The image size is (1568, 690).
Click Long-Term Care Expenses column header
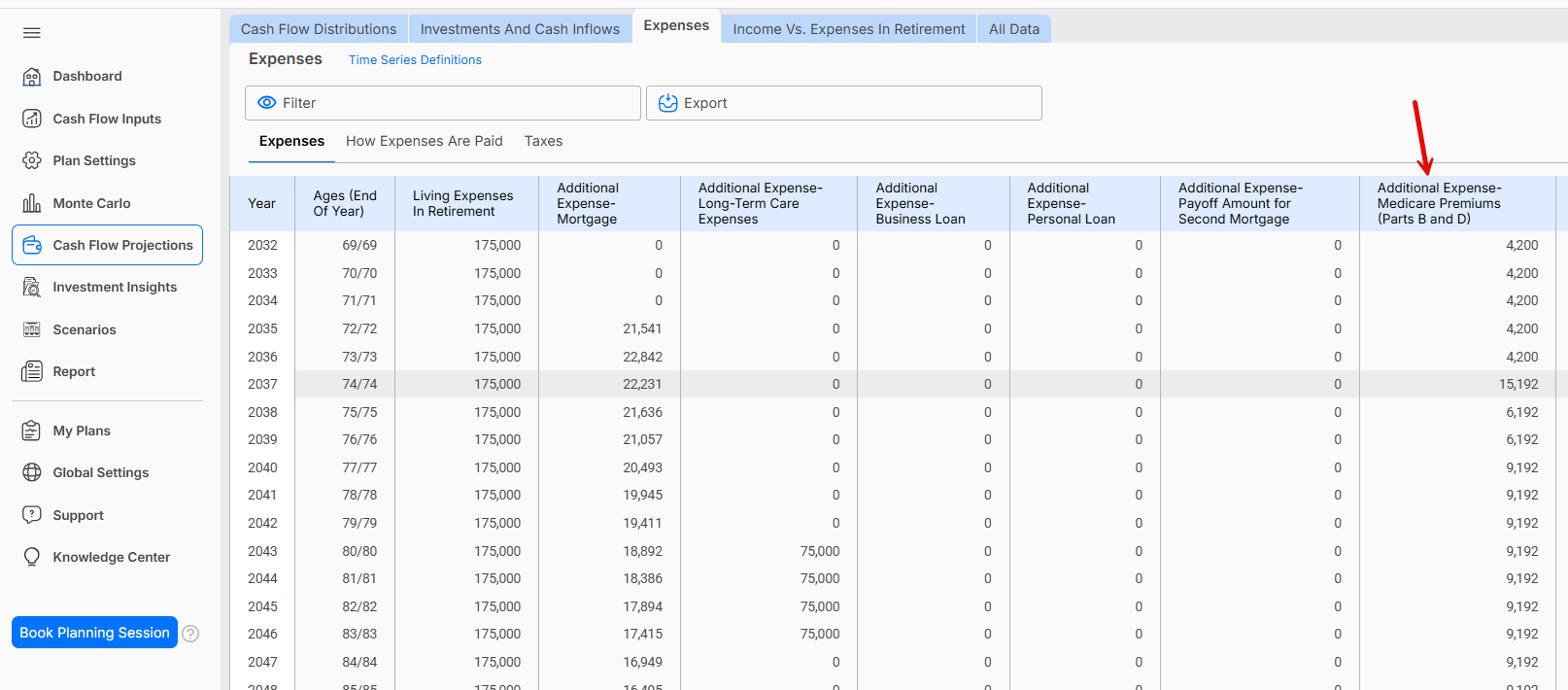pos(768,204)
